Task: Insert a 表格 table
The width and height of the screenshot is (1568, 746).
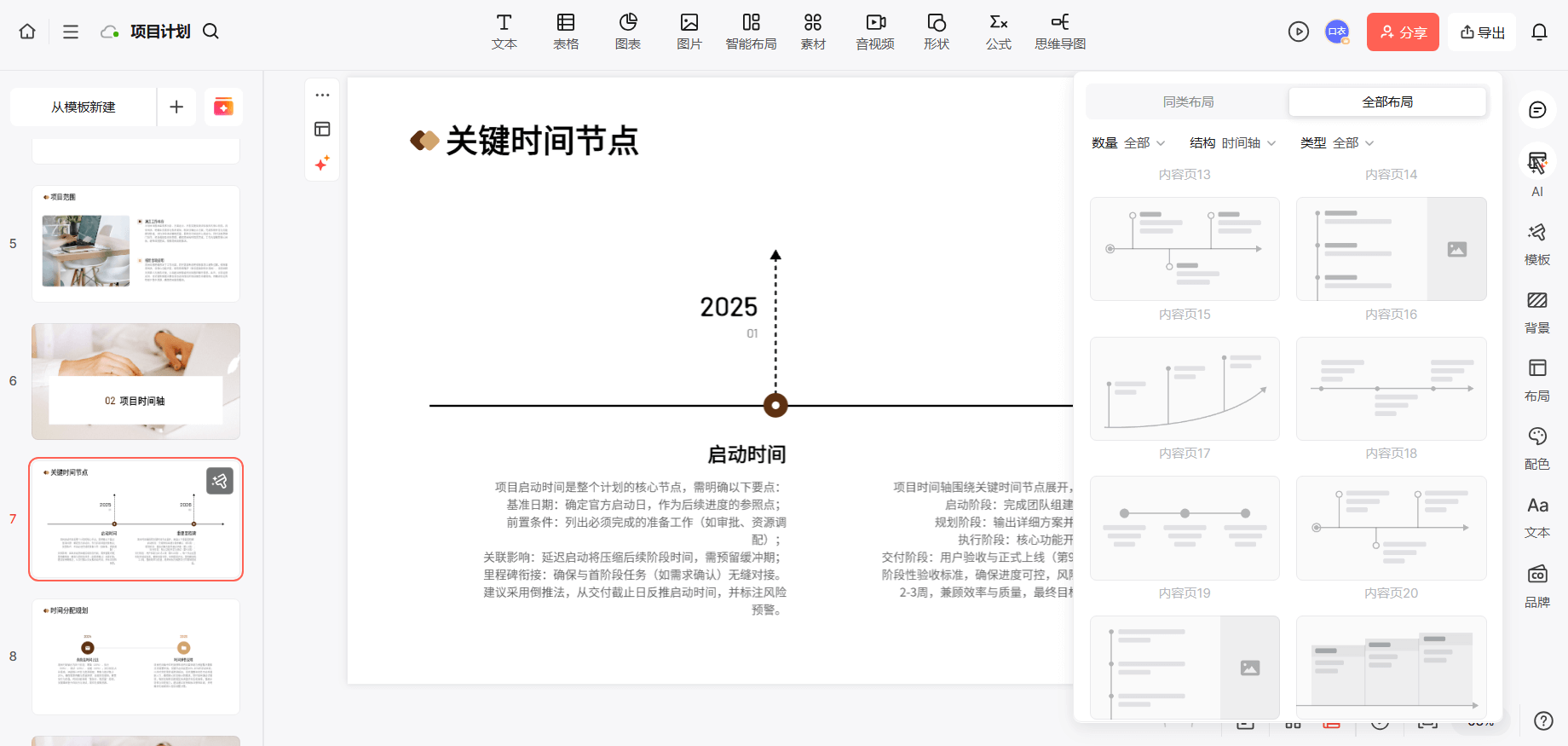Action: (566, 32)
